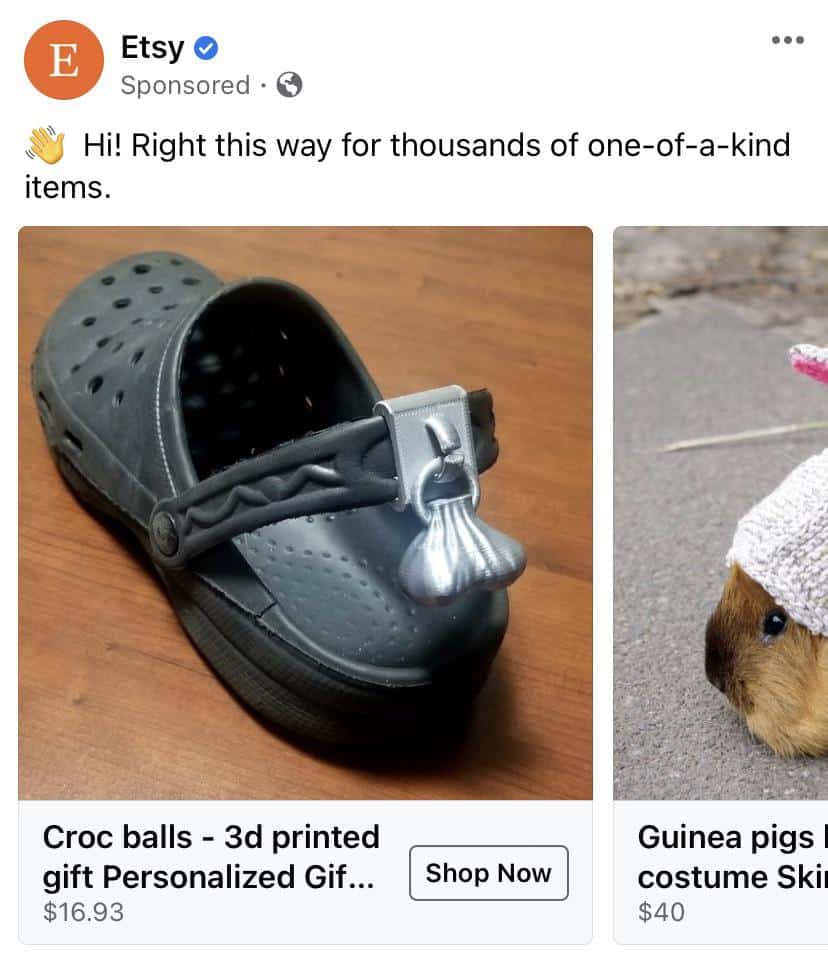This screenshot has height=953, width=828.
Task: Click the Croc balls ad card footer
Action: tap(305, 872)
